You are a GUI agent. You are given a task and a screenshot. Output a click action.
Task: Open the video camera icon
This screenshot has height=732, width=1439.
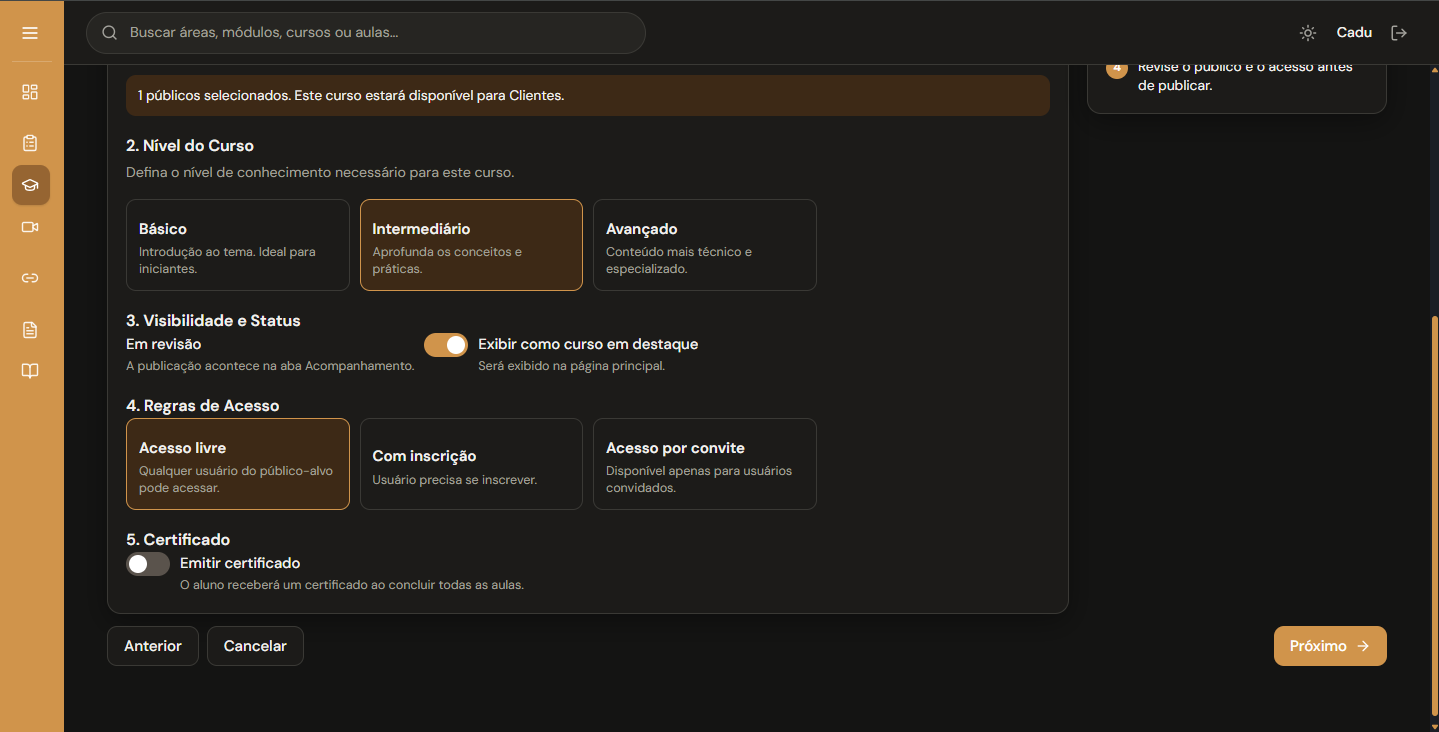coord(30,227)
